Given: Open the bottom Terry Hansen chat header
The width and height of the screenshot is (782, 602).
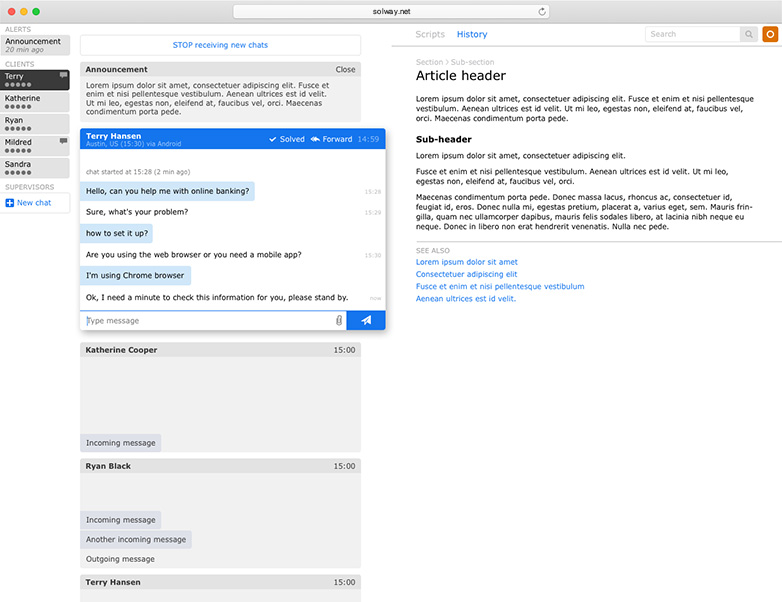Looking at the screenshot, I should click(x=220, y=582).
